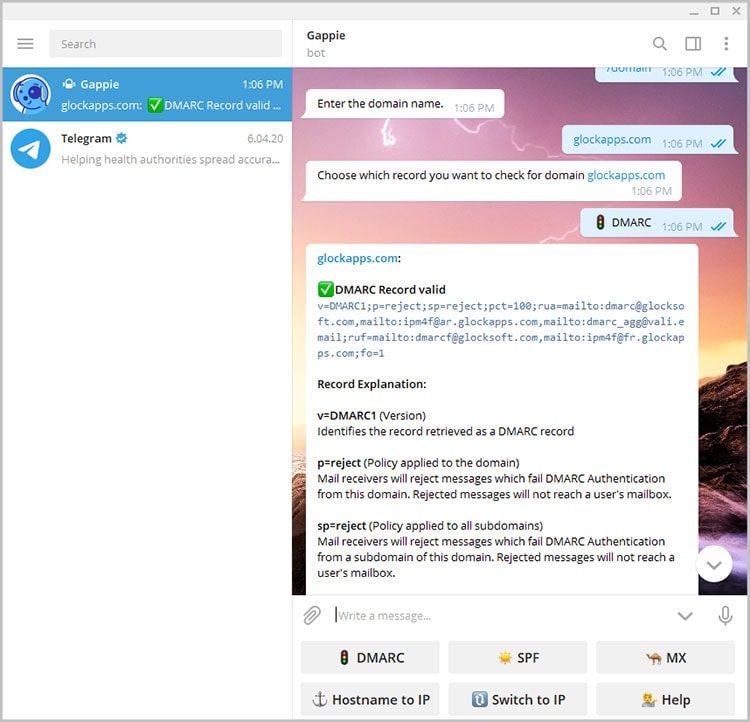Open the three-dot chat options menu
Screen dimensions: 750x722
click(x=726, y=44)
